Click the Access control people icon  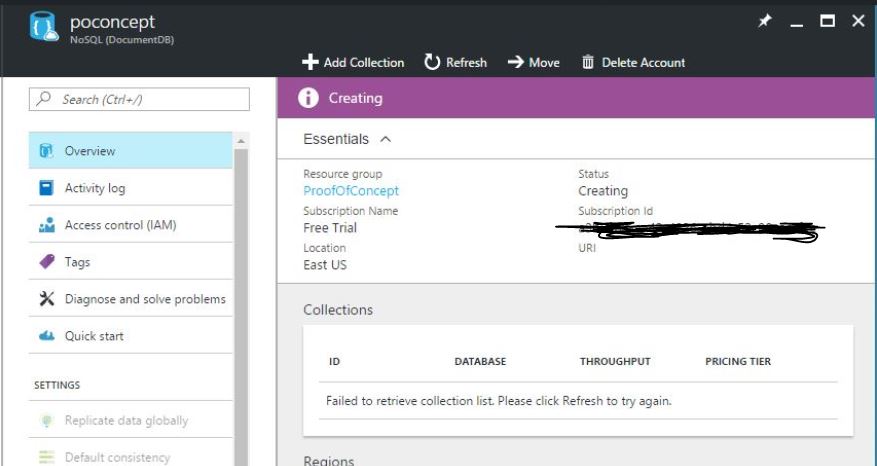tap(47, 225)
